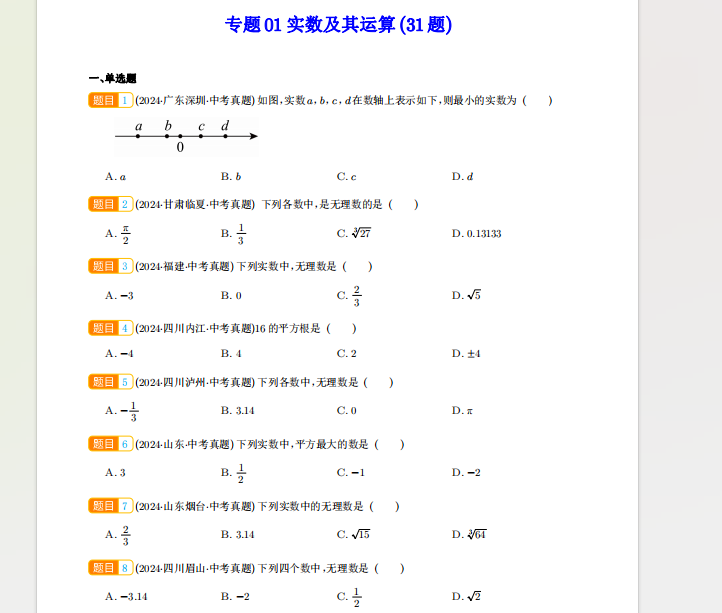Select option B. 3.14 in question 7

coord(238,535)
